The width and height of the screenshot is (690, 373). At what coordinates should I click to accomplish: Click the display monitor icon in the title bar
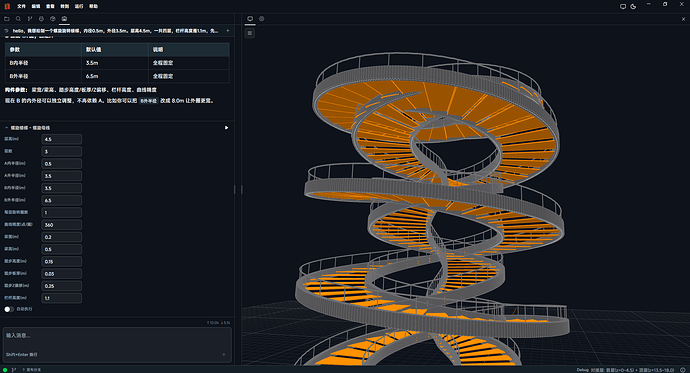point(623,7)
